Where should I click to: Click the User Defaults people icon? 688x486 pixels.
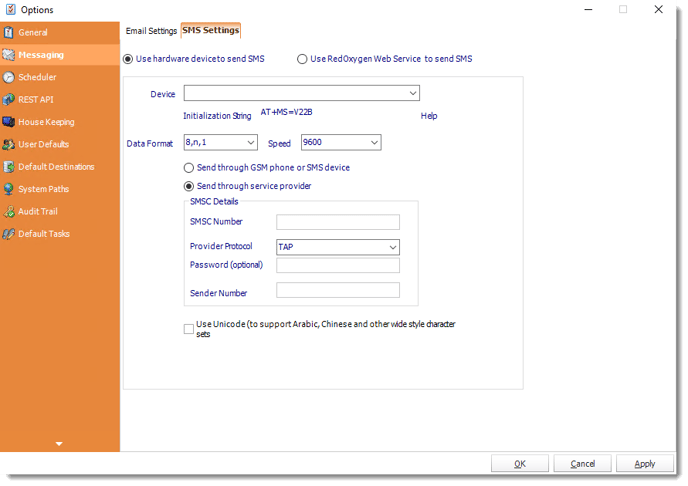point(8,144)
